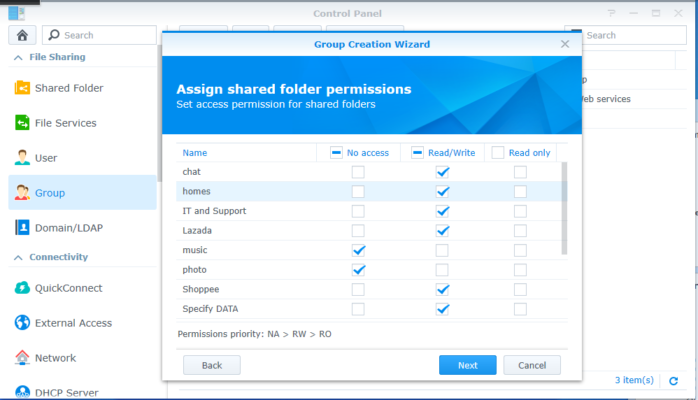
Task: Click the right Search field in Control Panel
Action: [625, 35]
